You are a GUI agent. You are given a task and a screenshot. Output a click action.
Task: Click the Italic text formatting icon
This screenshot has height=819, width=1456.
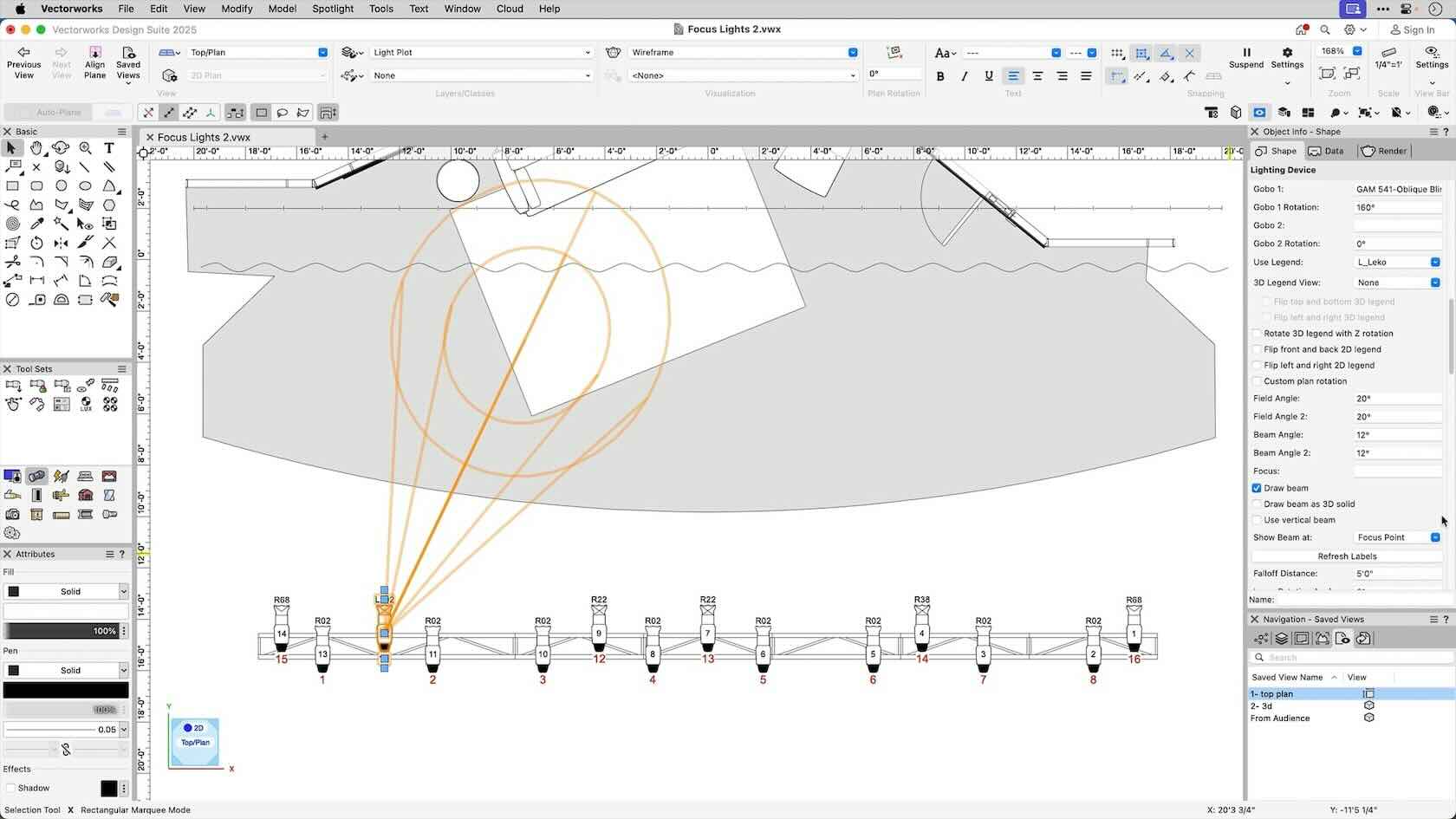click(x=965, y=76)
